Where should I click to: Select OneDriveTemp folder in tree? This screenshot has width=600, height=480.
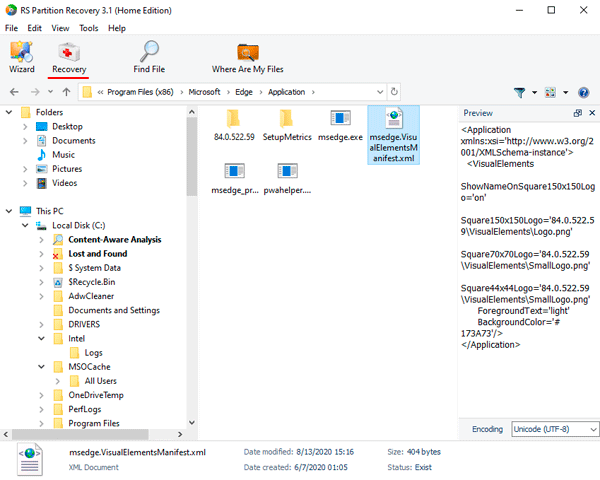(96, 395)
